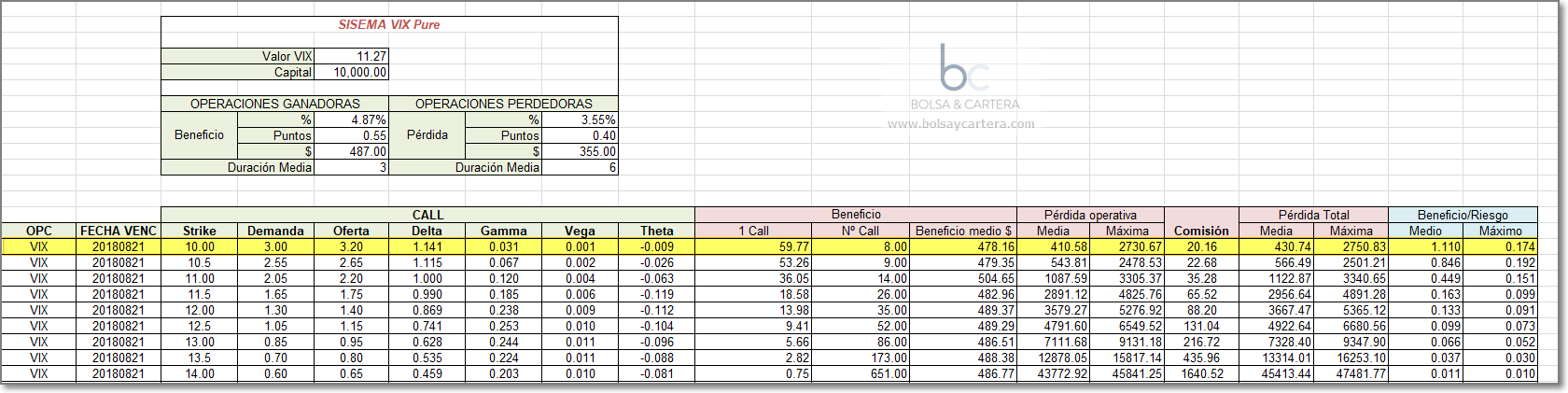
Task: Select winners' Duración Media value 3
Action: [x=352, y=167]
